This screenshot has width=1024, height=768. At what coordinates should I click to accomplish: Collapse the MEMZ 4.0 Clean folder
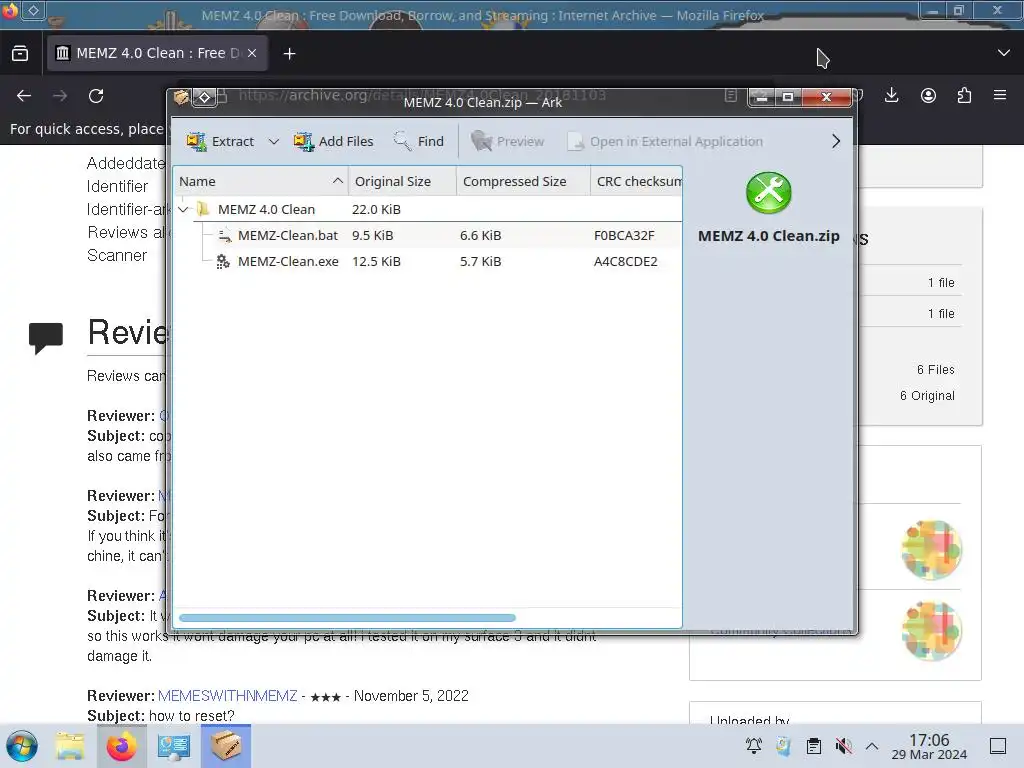[x=183, y=210]
